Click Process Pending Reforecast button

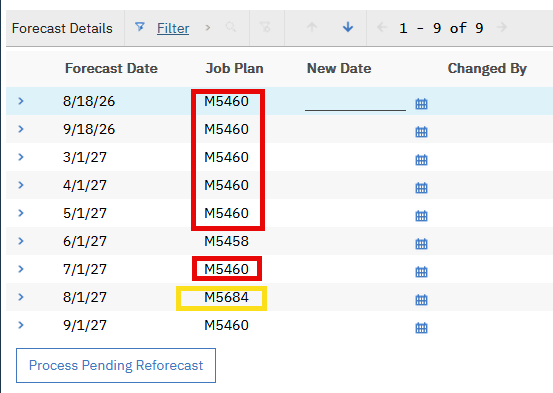pyautogui.click(x=116, y=365)
